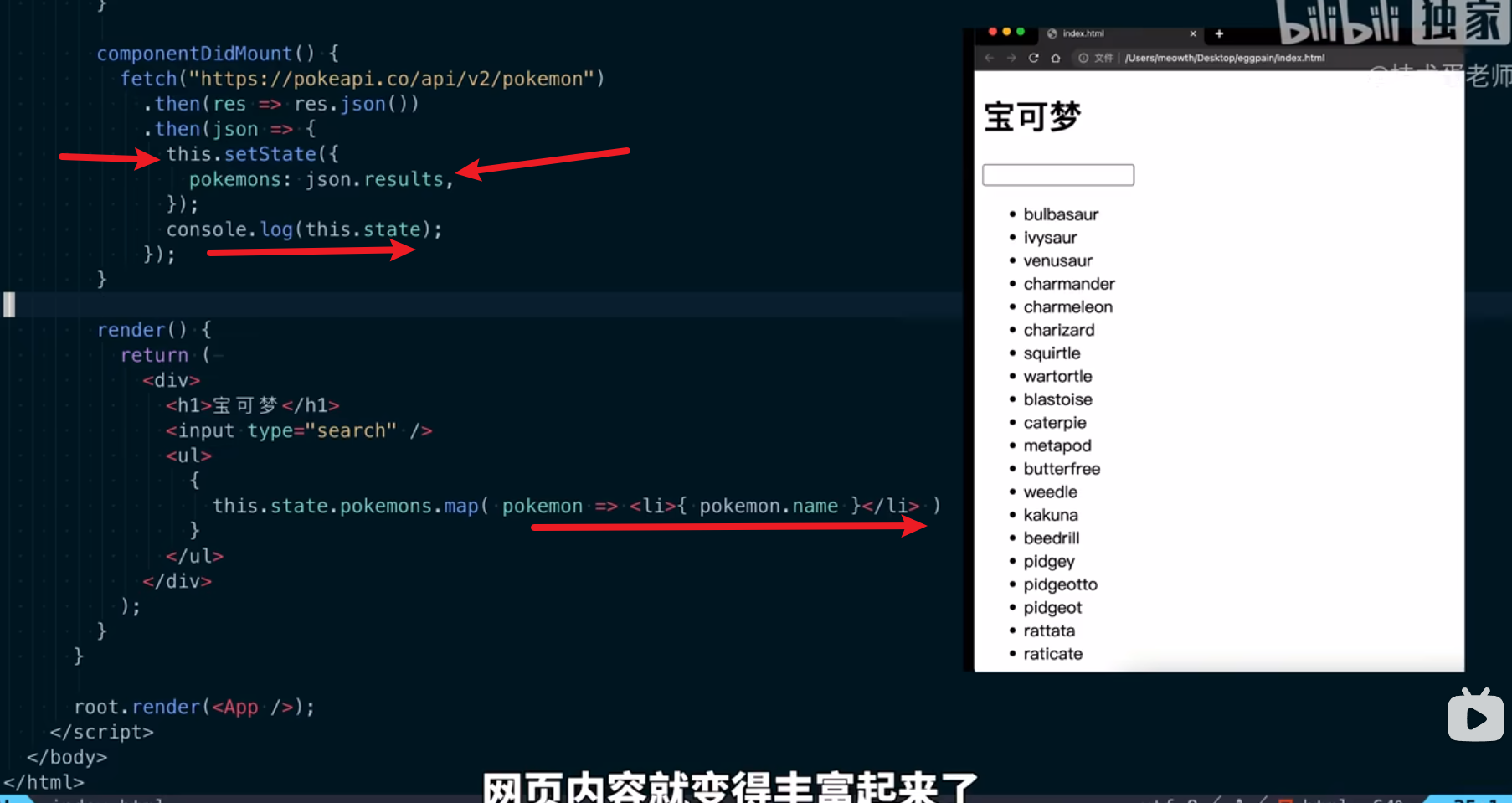Click the pokeapi fetch URL string
Screen dimensions: 1512x803
(391, 79)
